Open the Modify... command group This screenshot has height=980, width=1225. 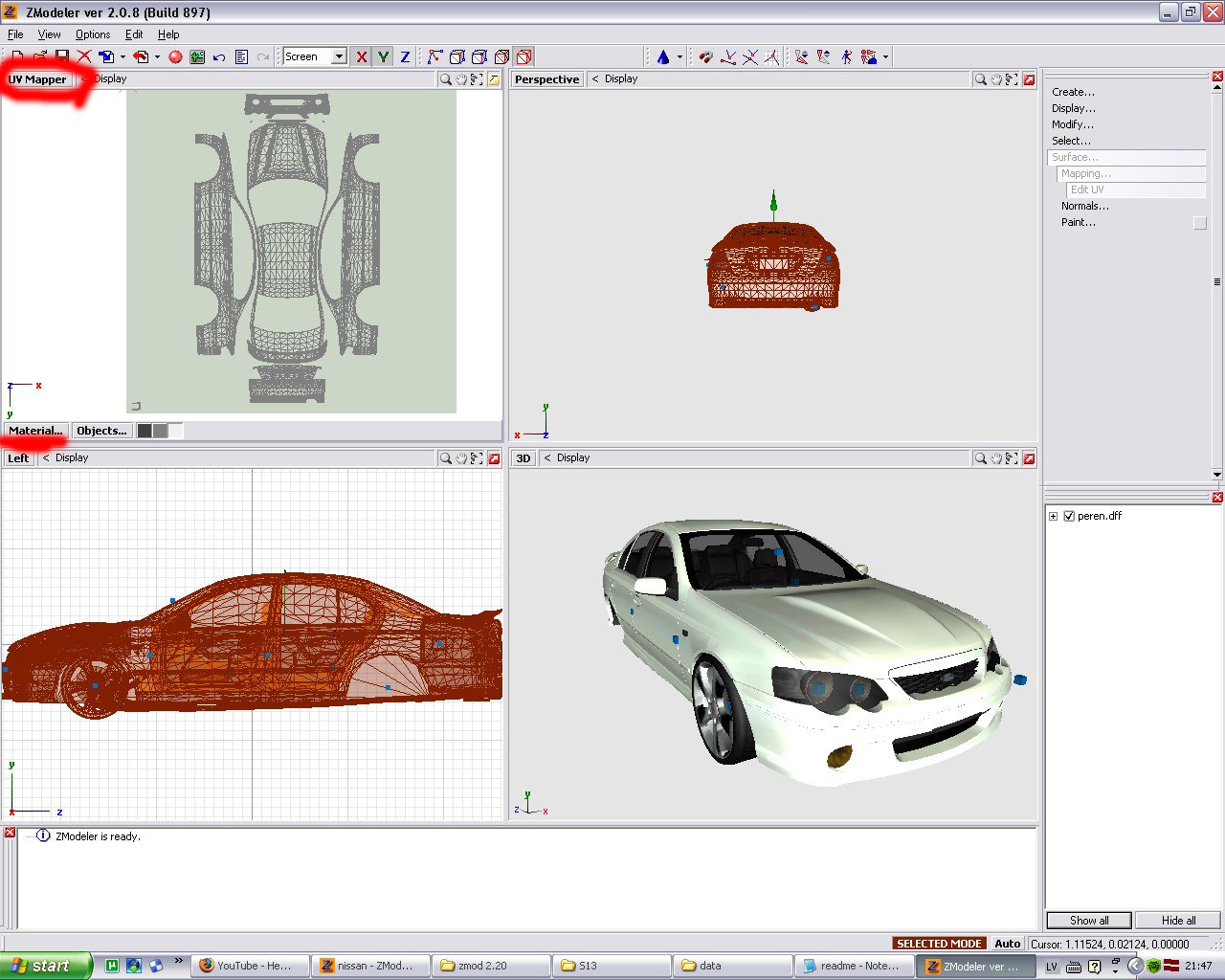point(1072,124)
